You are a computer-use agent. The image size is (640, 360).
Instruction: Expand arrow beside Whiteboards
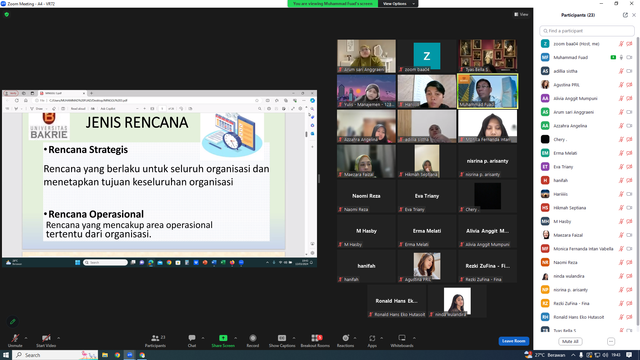point(414,338)
